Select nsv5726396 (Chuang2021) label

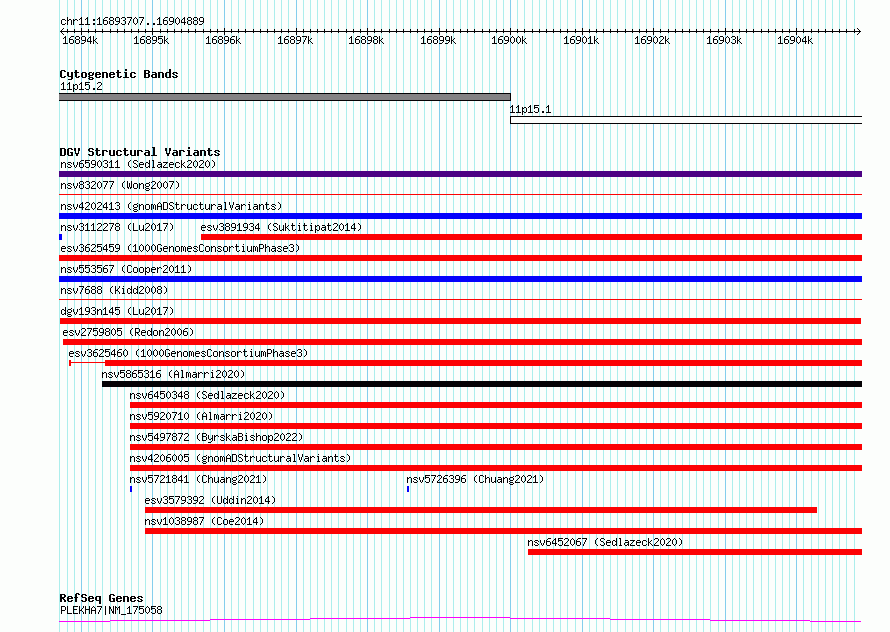click(x=475, y=479)
